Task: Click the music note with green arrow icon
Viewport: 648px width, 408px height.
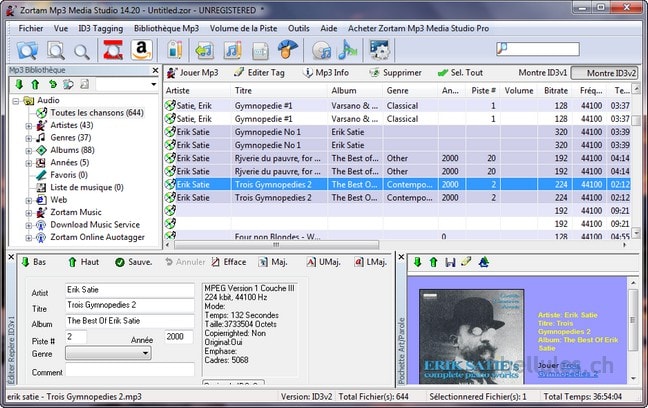Action: [205, 50]
